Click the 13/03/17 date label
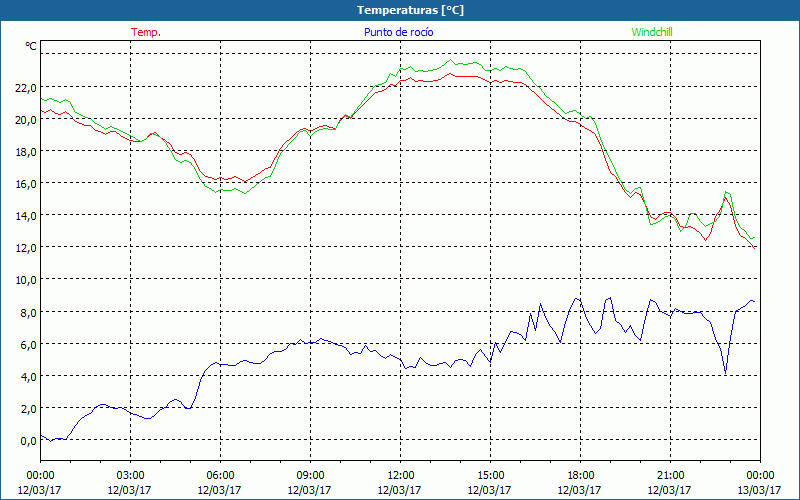Screen dimensions: 800x500 tap(760, 490)
